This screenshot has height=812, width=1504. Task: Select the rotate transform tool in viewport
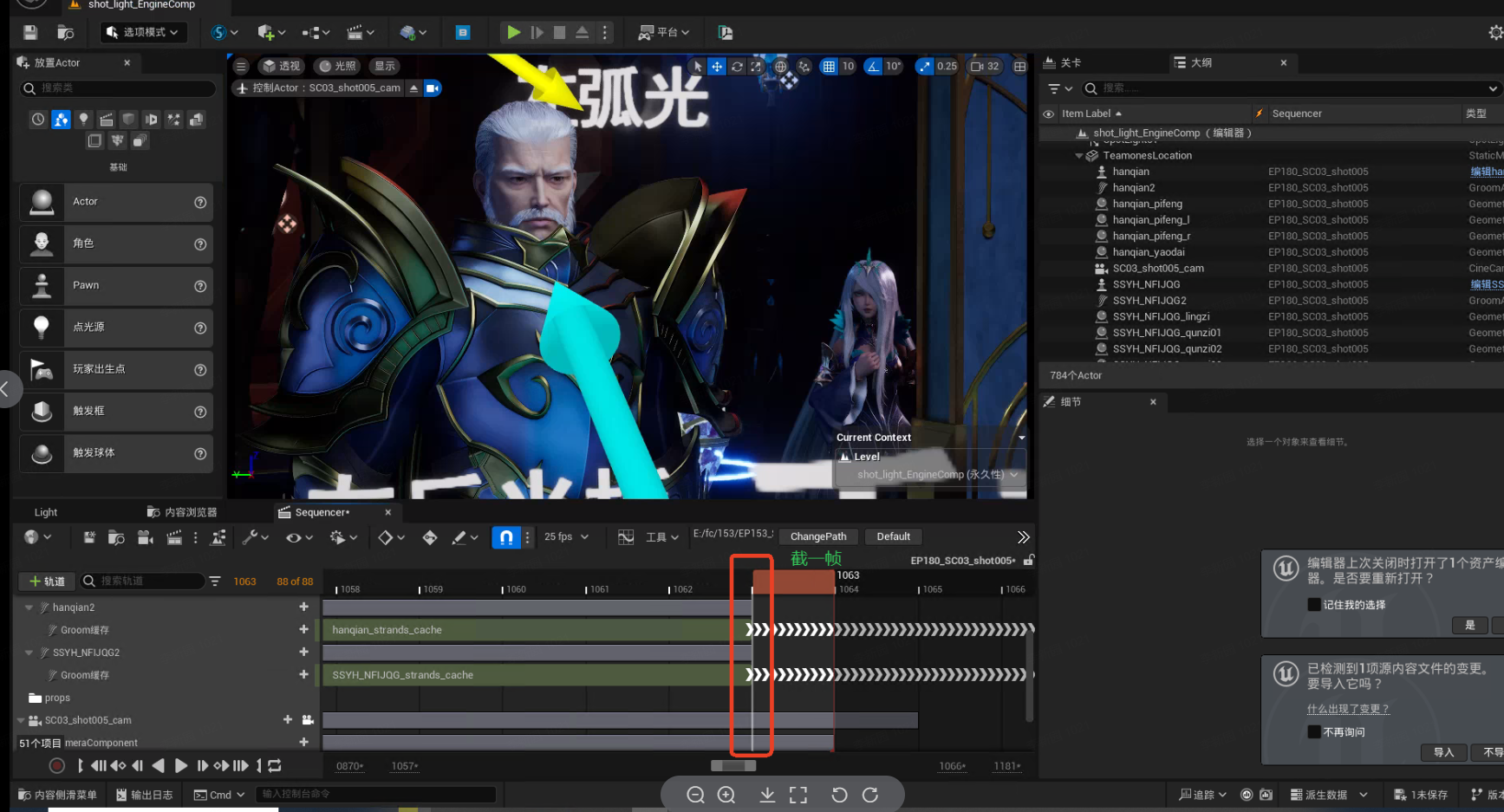(737, 67)
